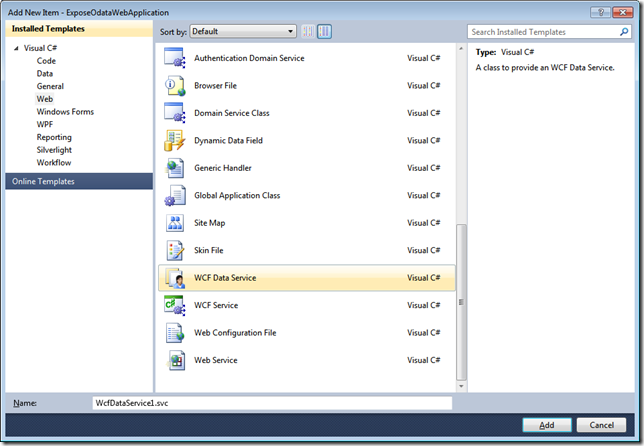Pick the Global Application Class icon
This screenshot has width=644, height=446.
[x=175, y=195]
